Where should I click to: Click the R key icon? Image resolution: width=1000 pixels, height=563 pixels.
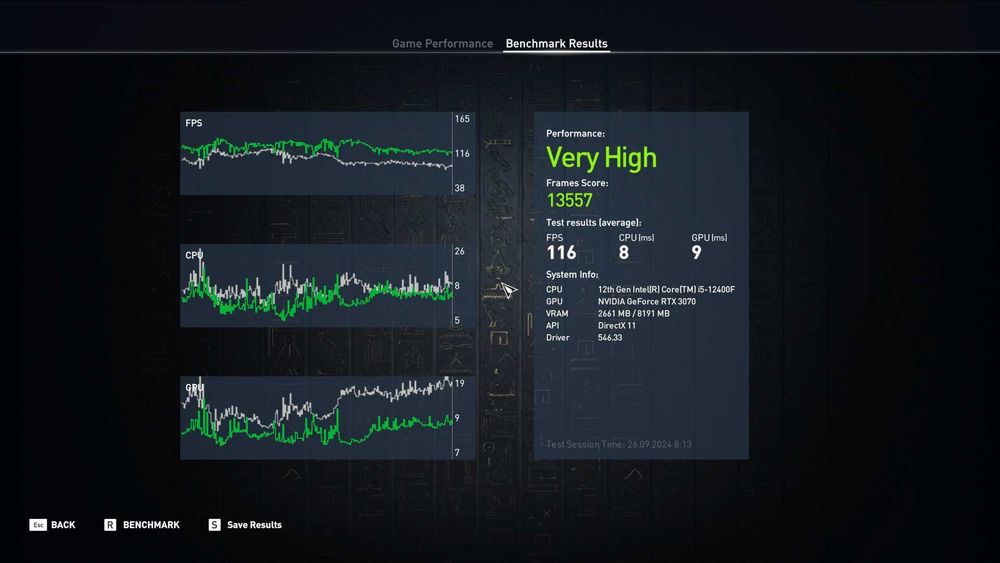click(x=110, y=525)
